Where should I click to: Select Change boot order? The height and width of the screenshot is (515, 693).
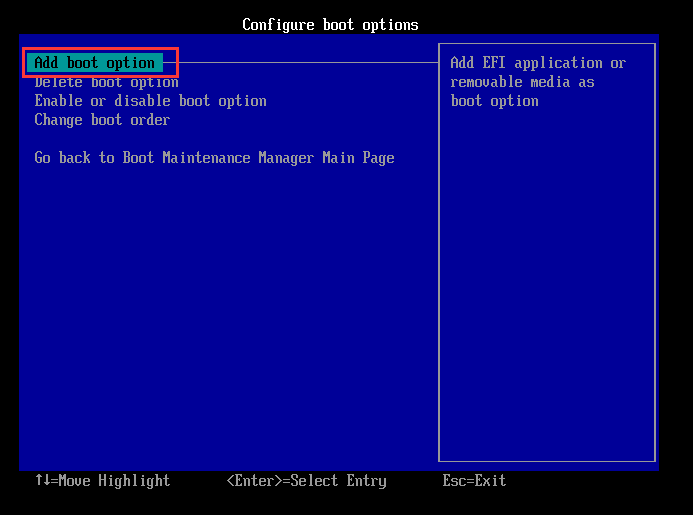pos(102,120)
